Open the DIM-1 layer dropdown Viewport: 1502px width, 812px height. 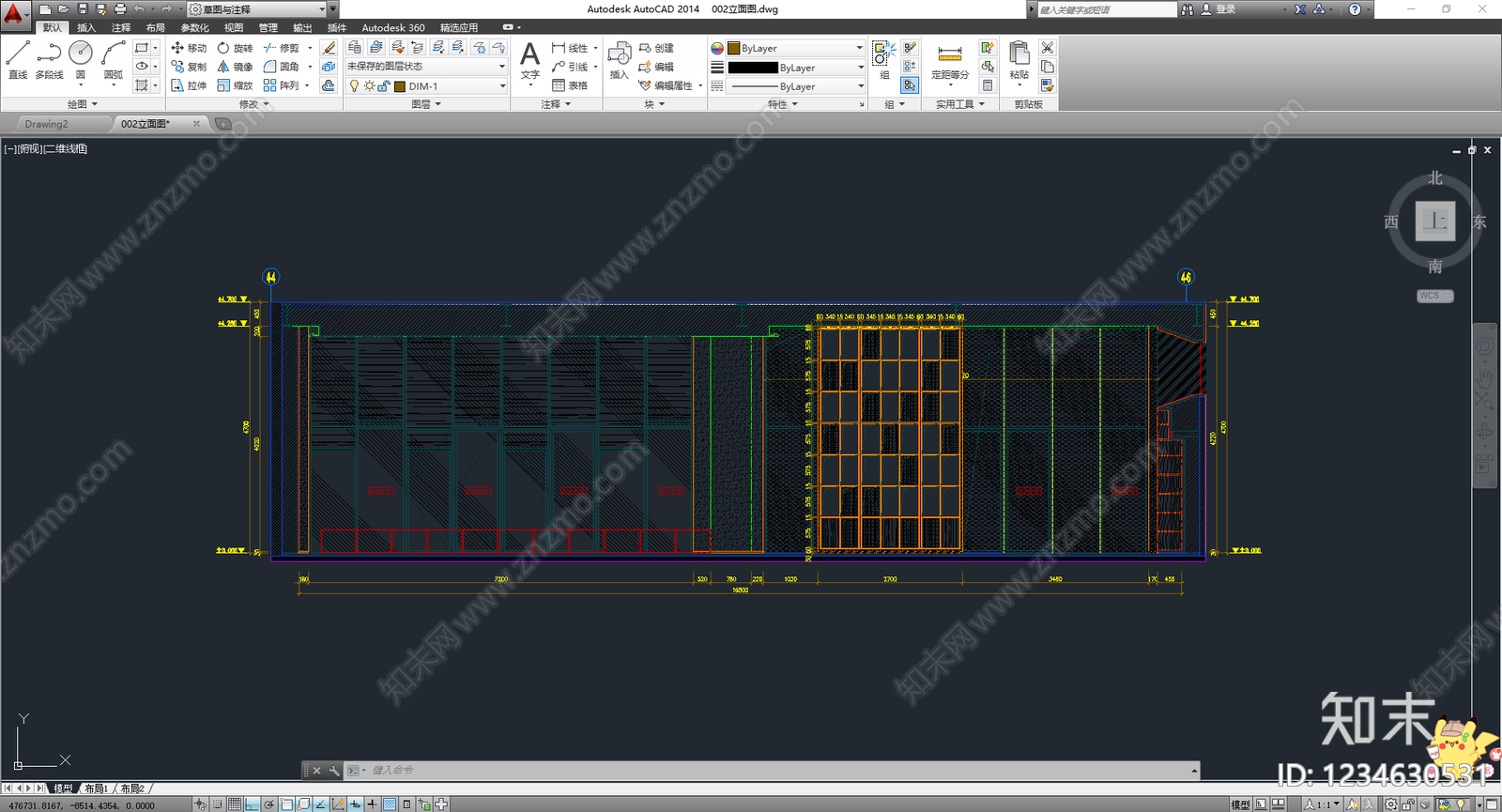[x=502, y=86]
